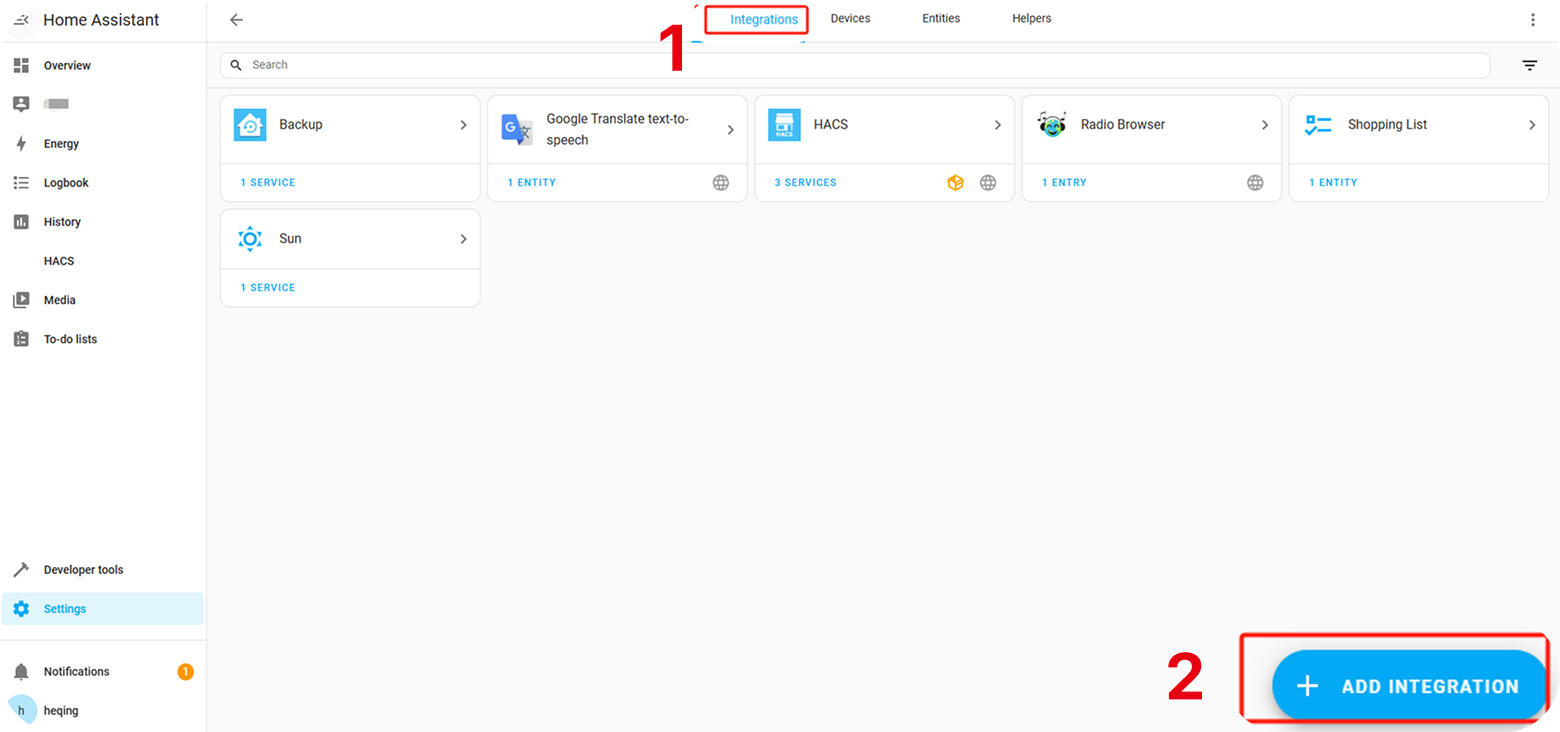Viewport: 1560px width, 732px height.
Task: Click the heqing user avatar
Action: [x=21, y=710]
